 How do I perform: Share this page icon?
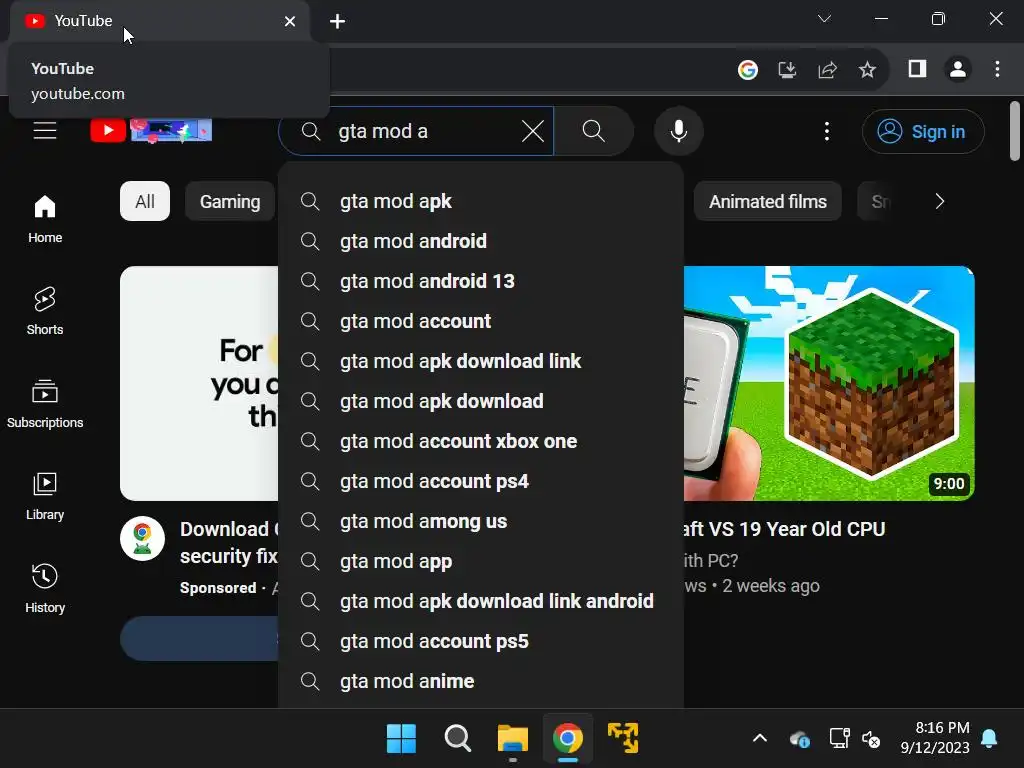(827, 69)
